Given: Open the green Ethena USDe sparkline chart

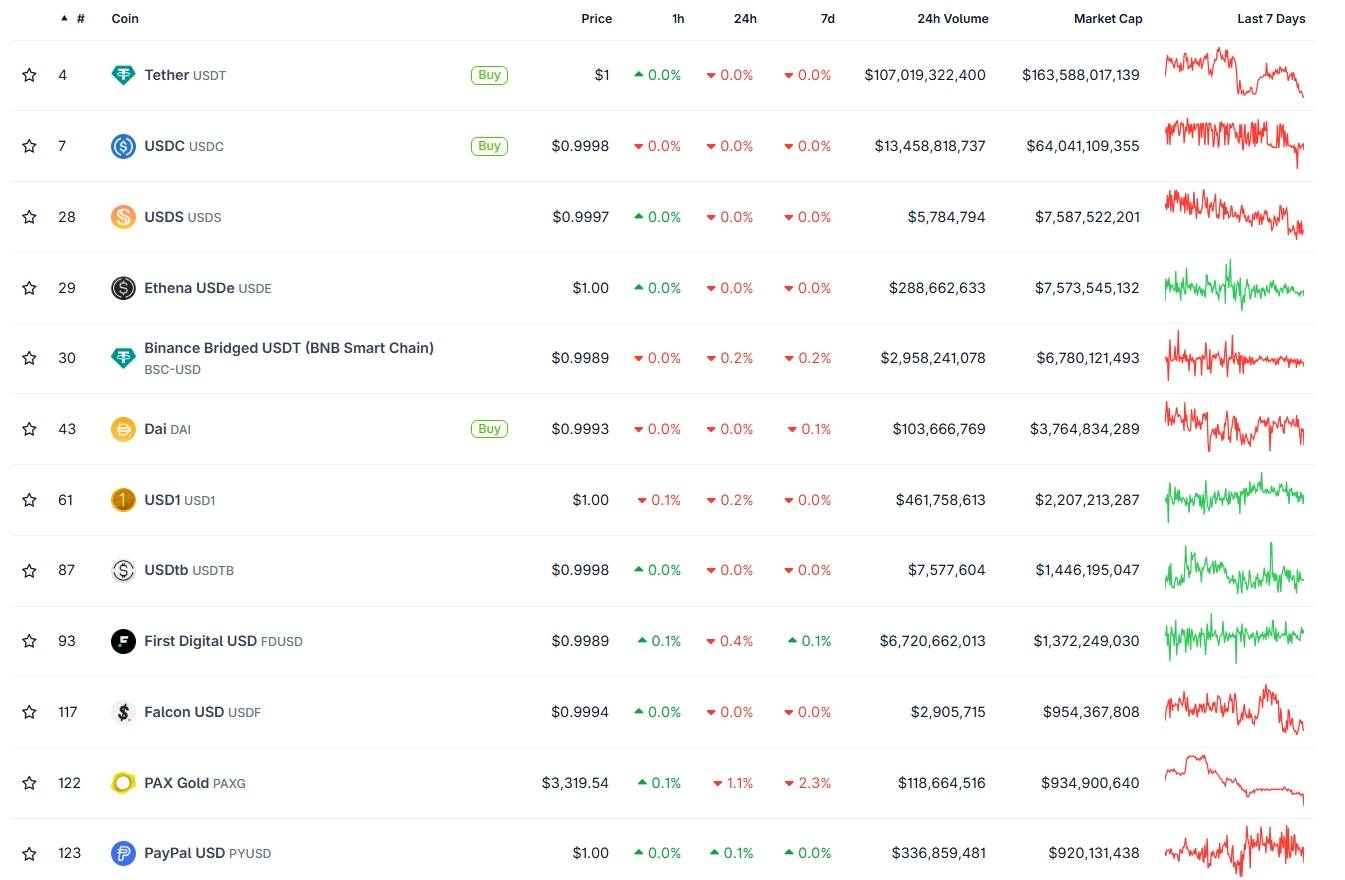Looking at the screenshot, I should point(1234,285).
